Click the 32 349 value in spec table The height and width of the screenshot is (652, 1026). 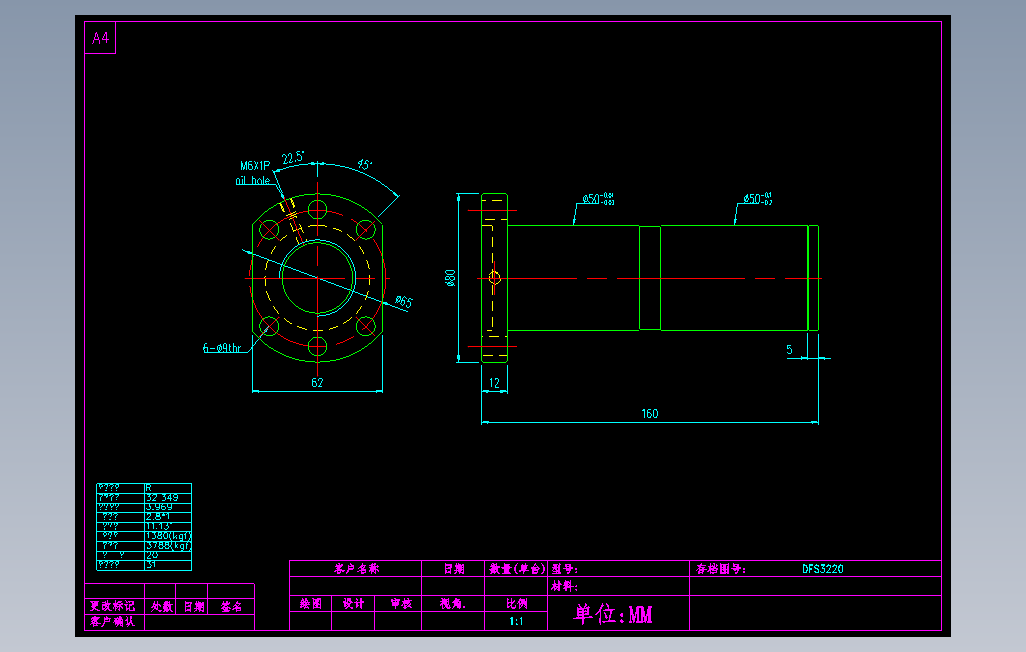tap(162, 498)
